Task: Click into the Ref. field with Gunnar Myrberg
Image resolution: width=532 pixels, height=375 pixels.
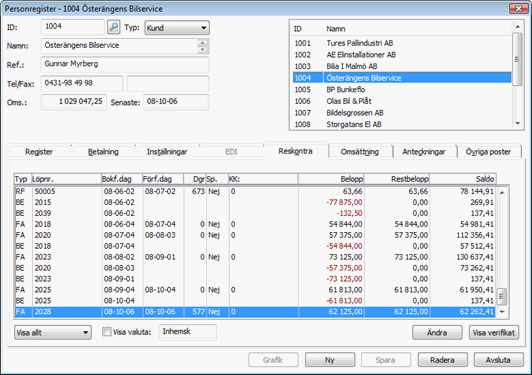Action: 125,64
